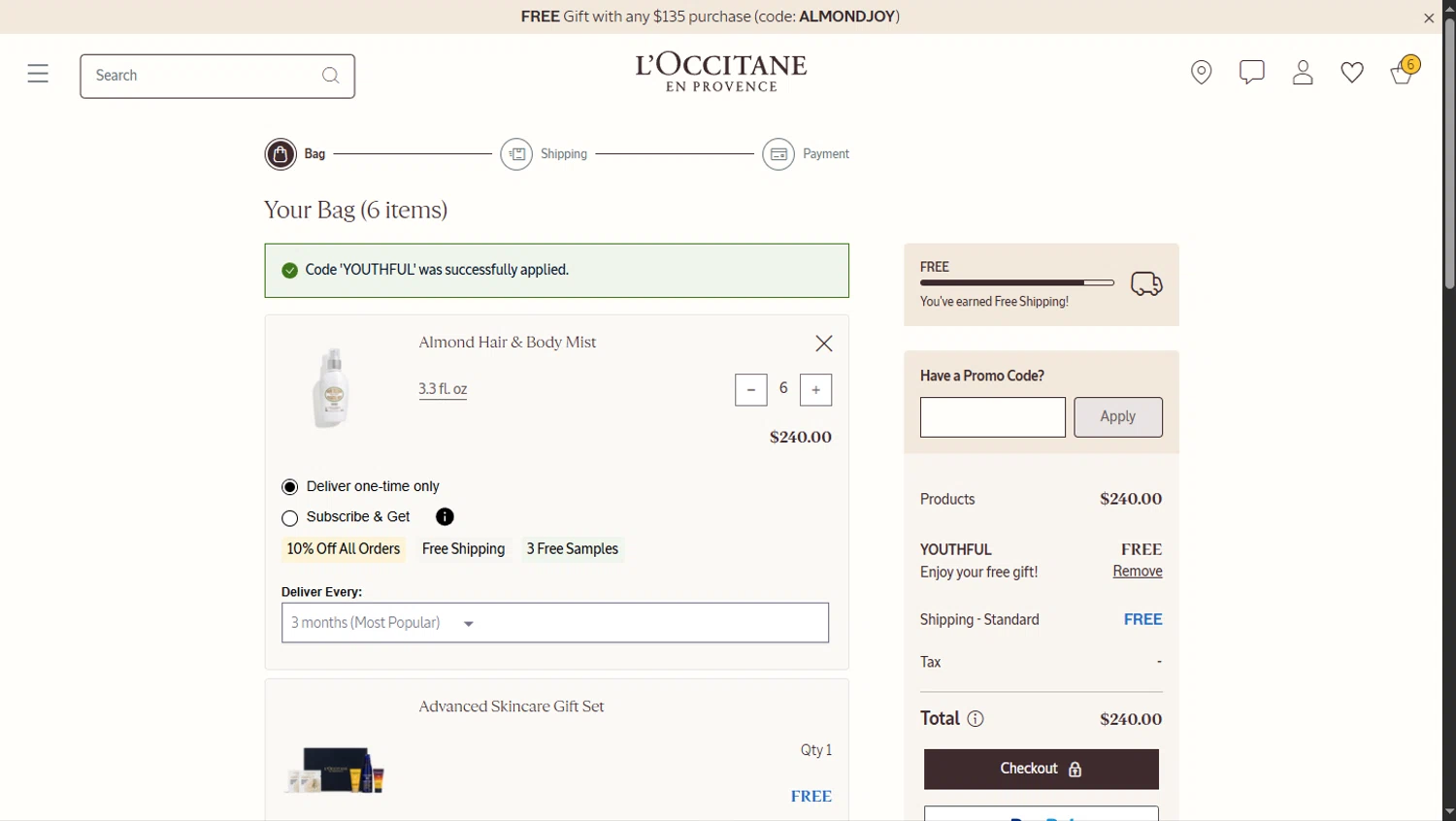Open the account profile icon
The height and width of the screenshot is (821, 1456).
point(1303,73)
